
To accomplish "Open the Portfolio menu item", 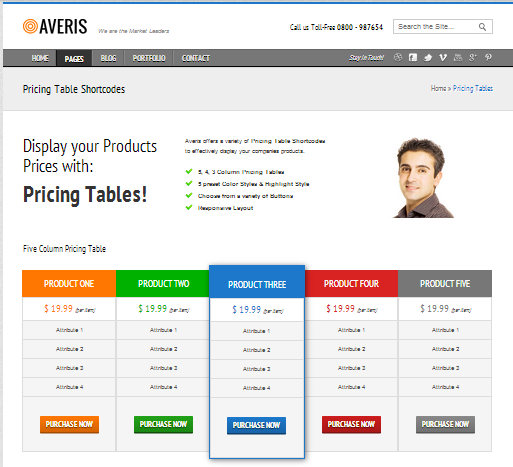I will coord(149,58).
